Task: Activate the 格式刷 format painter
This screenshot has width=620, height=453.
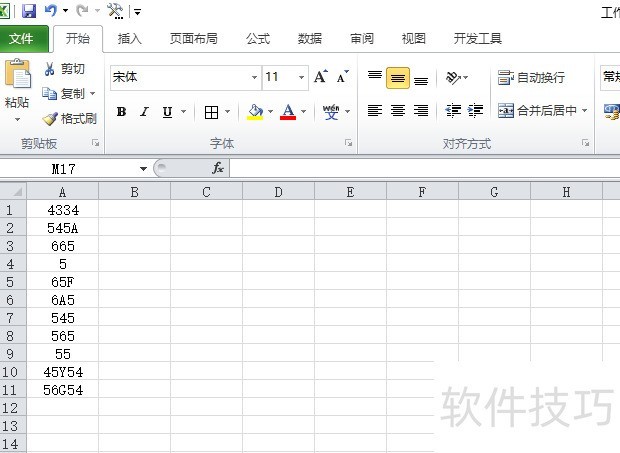Action: [69, 118]
